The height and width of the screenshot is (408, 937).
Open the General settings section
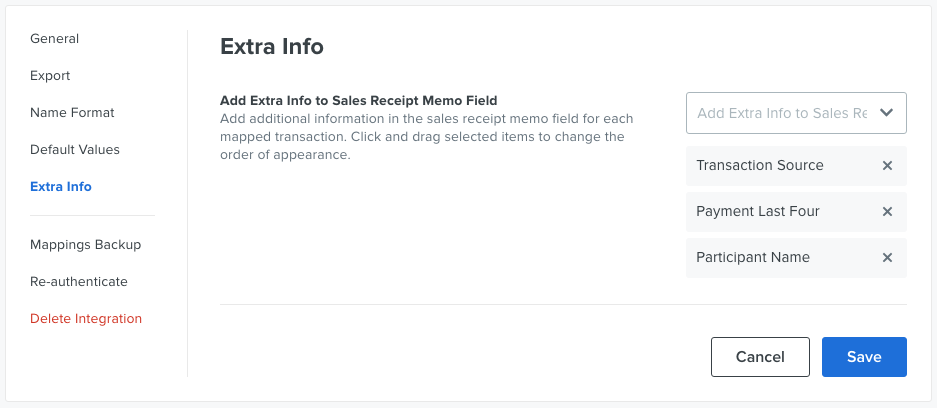point(54,39)
